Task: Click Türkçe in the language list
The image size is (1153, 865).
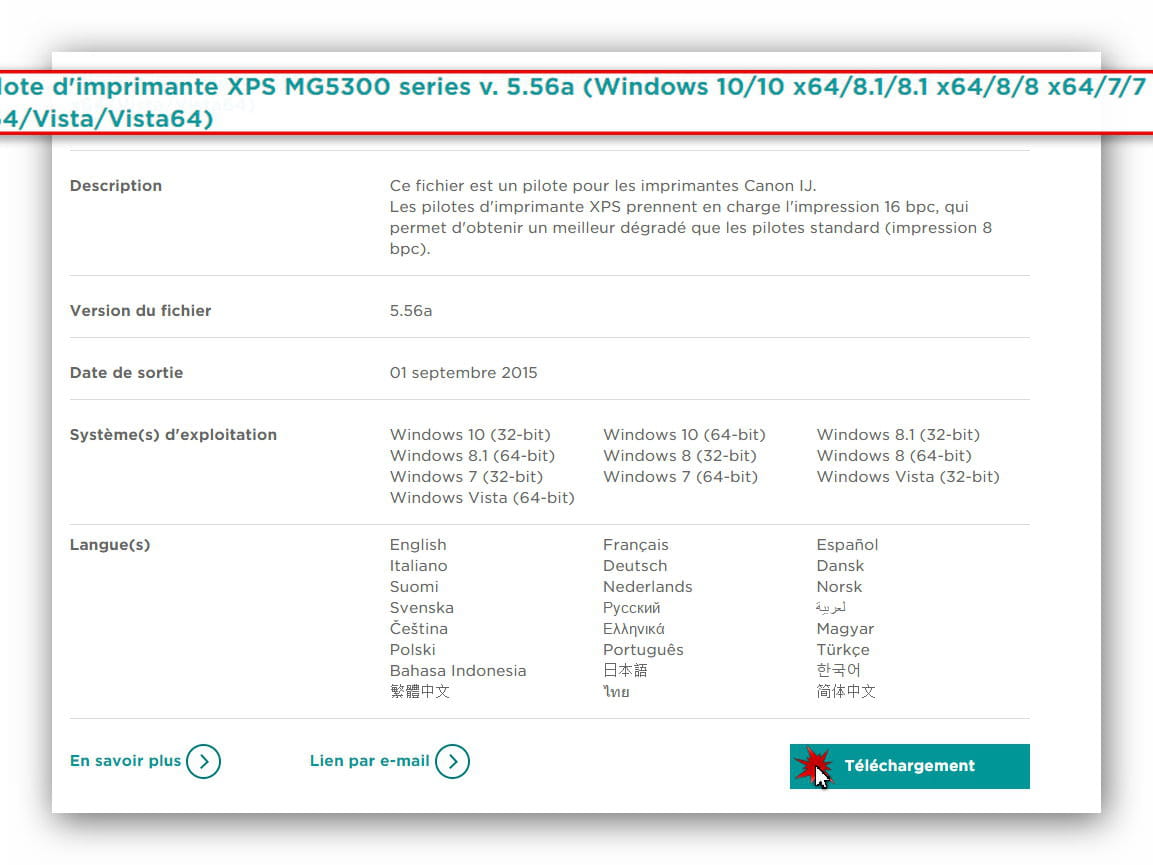Action: tap(843, 649)
